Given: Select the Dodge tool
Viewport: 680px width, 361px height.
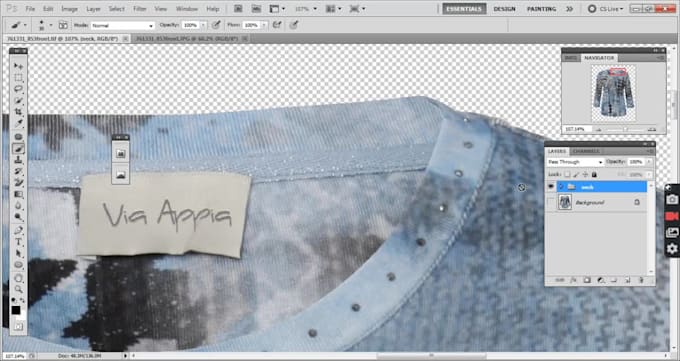Looking at the screenshot, I should [x=18, y=217].
